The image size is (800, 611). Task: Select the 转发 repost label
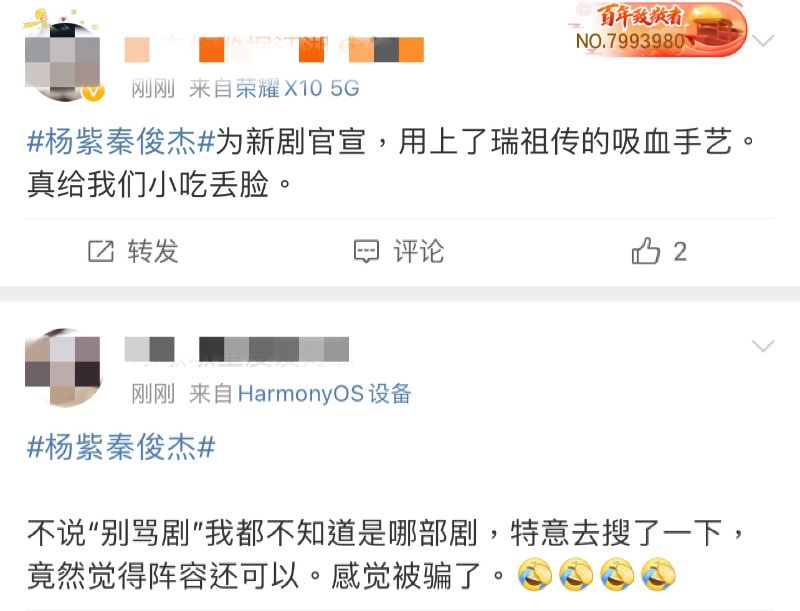point(153,251)
